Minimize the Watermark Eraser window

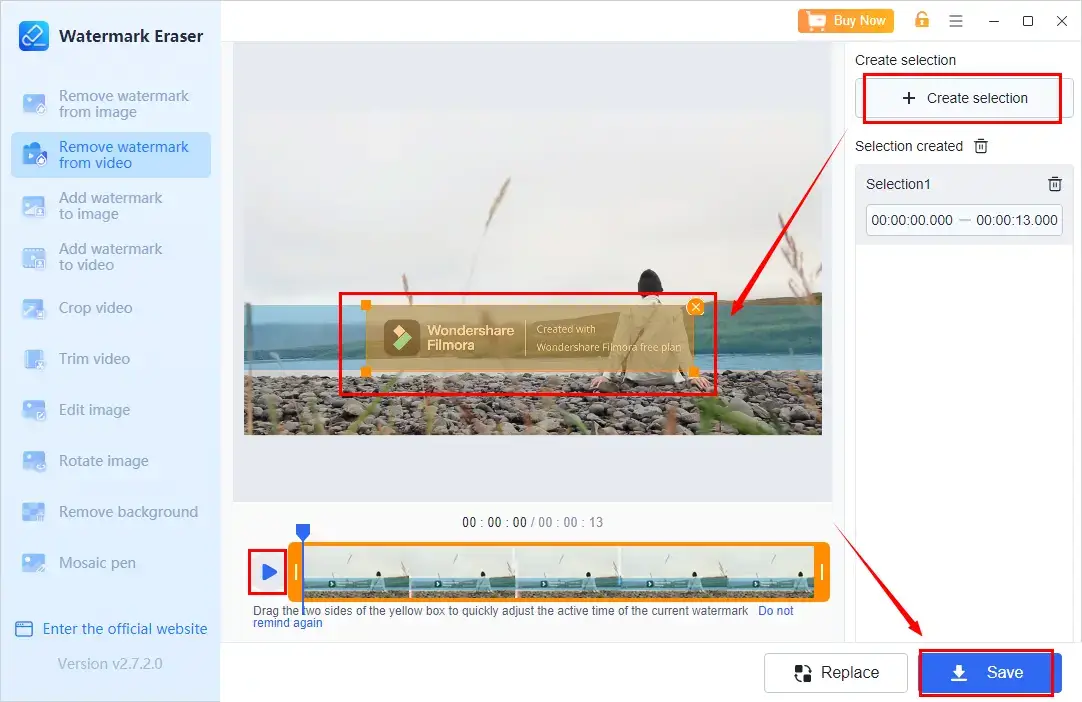(994, 21)
